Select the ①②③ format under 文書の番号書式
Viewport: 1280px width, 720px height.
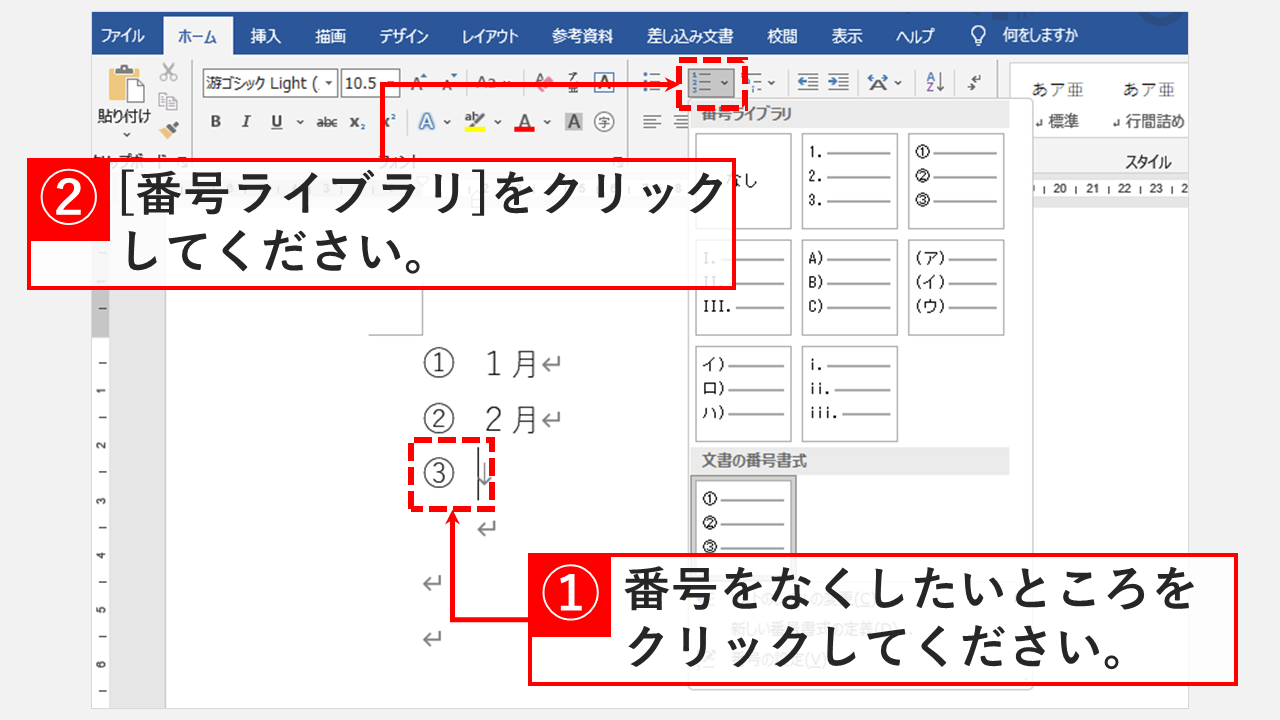743,515
